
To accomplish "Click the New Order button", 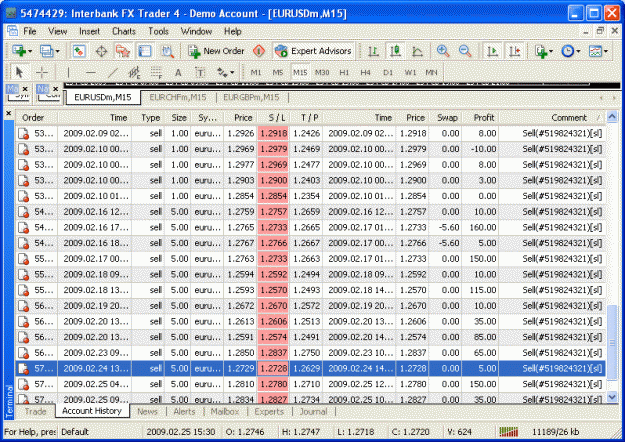I will coord(216,51).
